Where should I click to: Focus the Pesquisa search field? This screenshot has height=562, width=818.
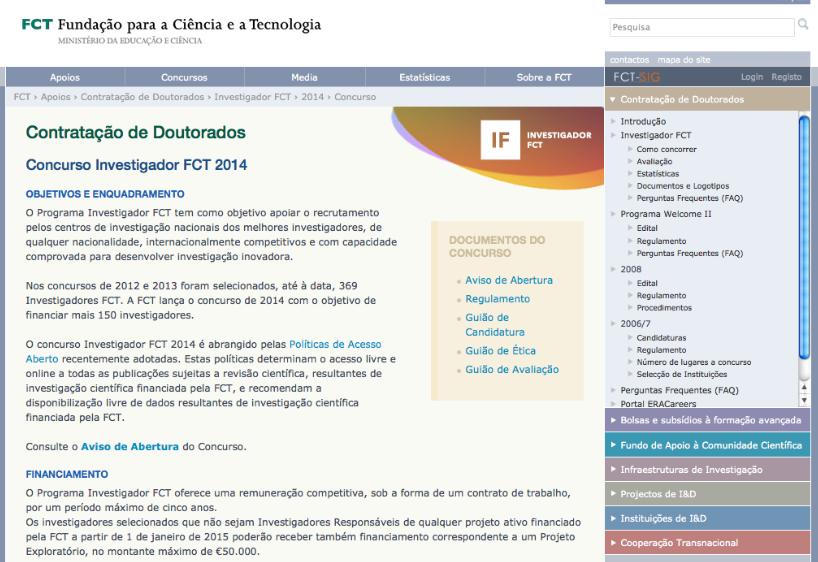coord(702,27)
